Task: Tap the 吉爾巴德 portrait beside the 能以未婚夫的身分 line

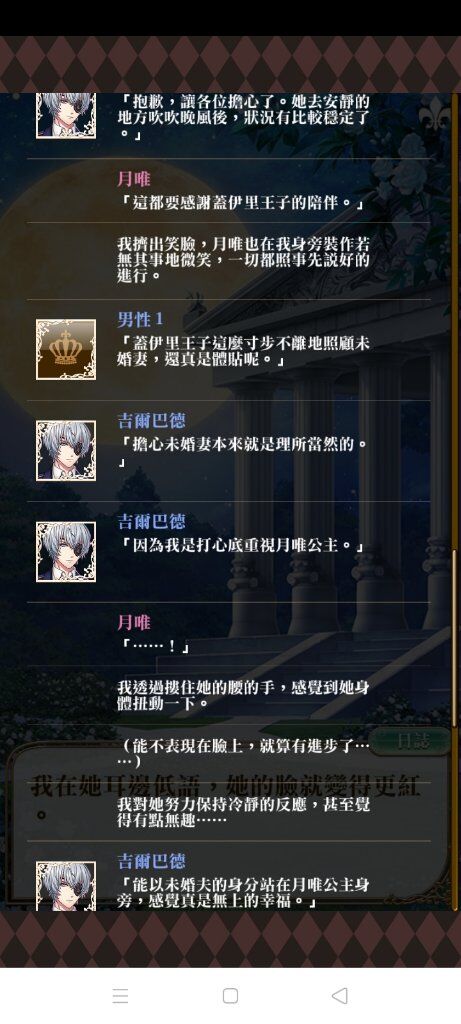Action: point(65,886)
